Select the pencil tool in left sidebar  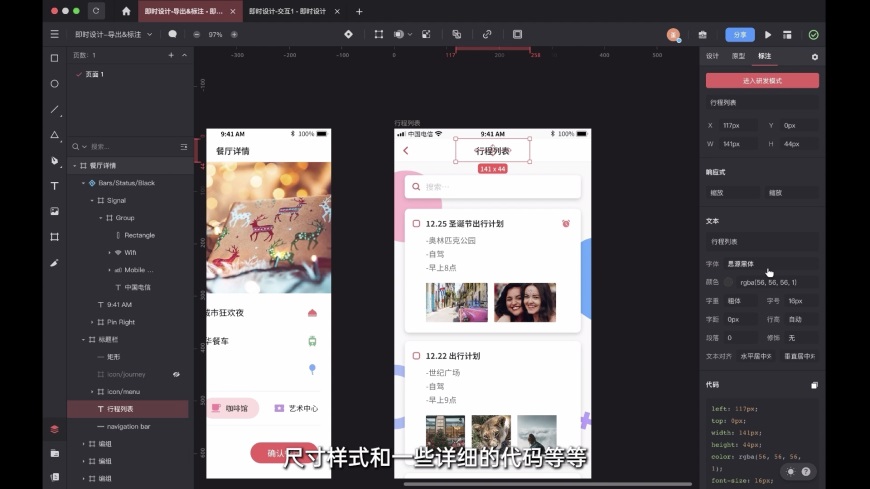tap(54, 263)
